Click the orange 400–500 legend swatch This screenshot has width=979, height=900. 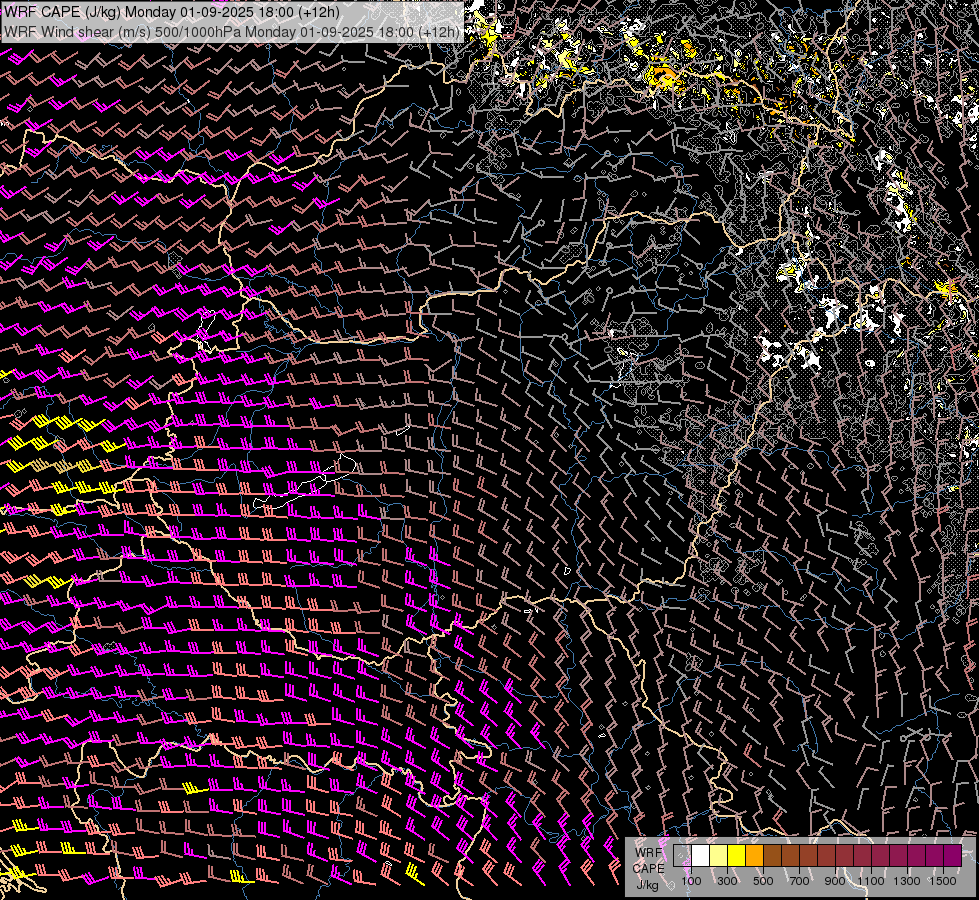click(755, 856)
